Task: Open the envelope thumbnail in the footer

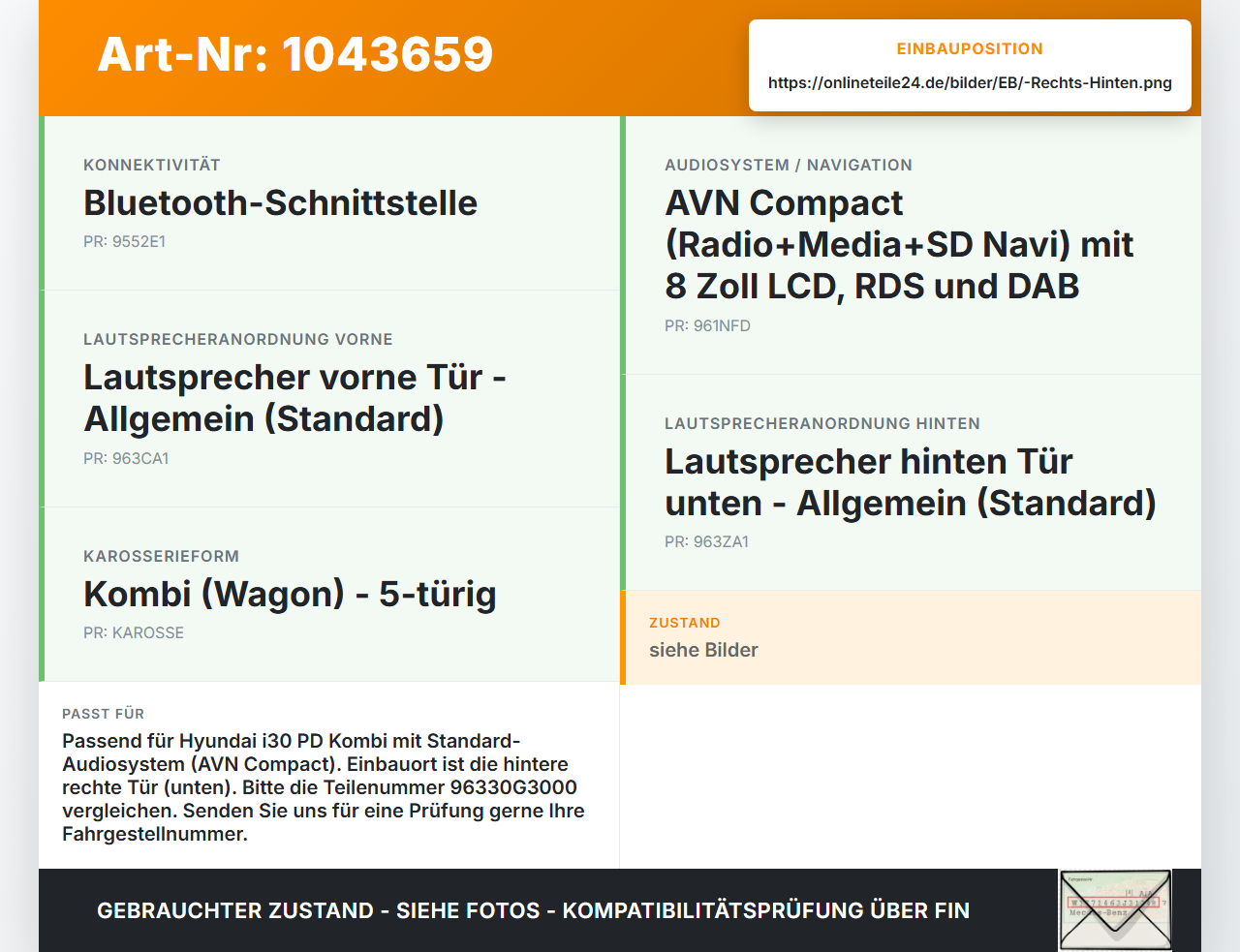Action: pyautogui.click(x=1115, y=910)
